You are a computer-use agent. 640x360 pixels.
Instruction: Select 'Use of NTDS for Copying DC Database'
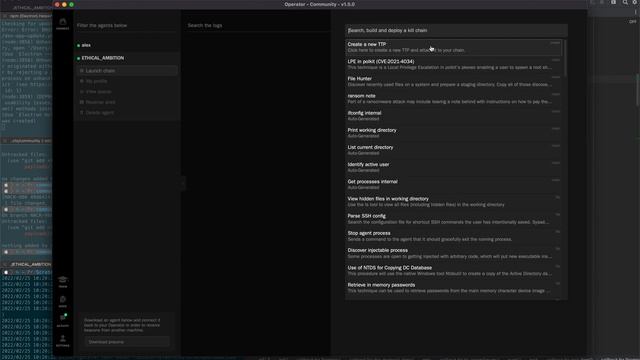(x=454, y=270)
